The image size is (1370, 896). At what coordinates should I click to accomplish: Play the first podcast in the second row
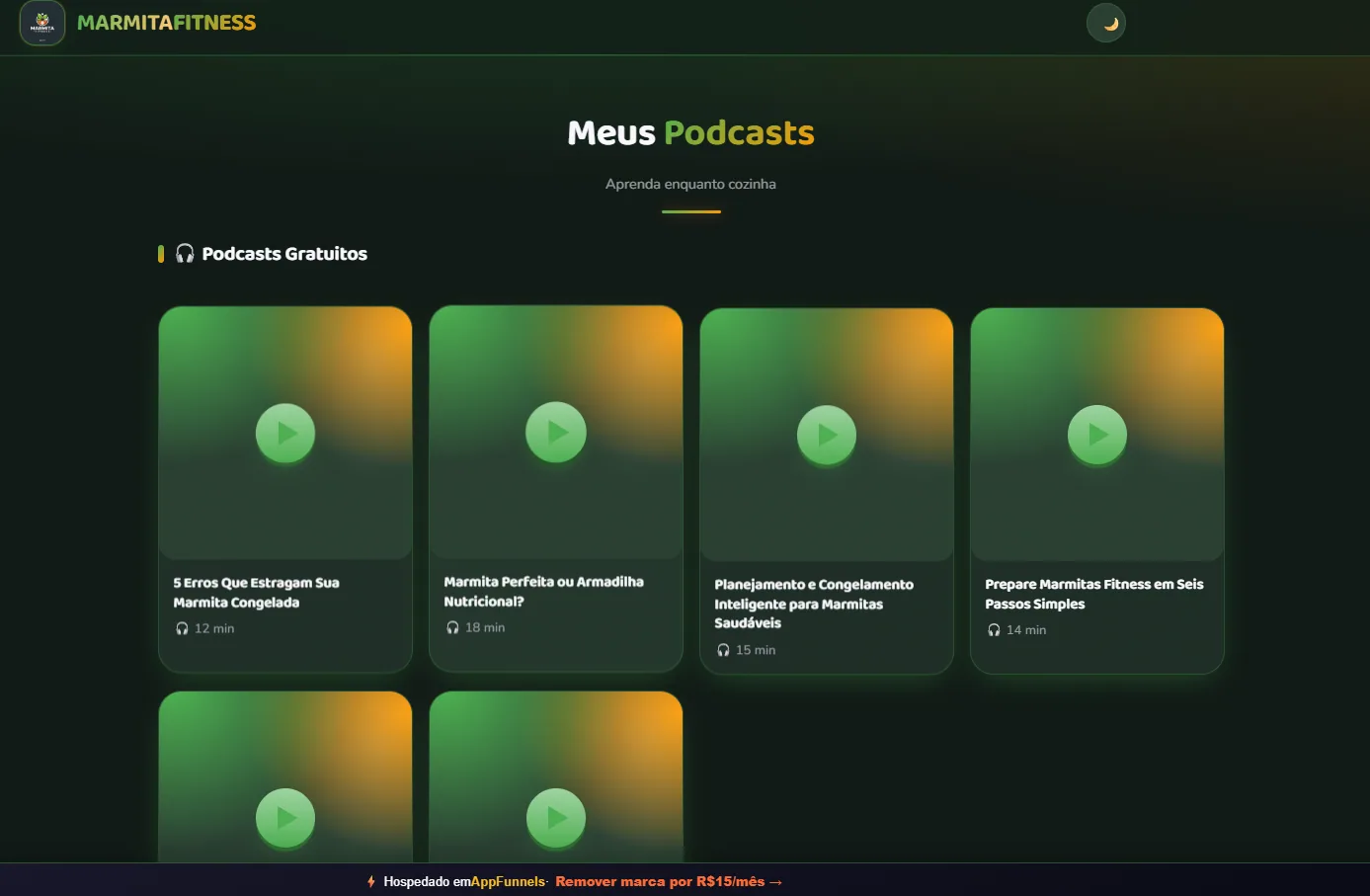pos(285,818)
